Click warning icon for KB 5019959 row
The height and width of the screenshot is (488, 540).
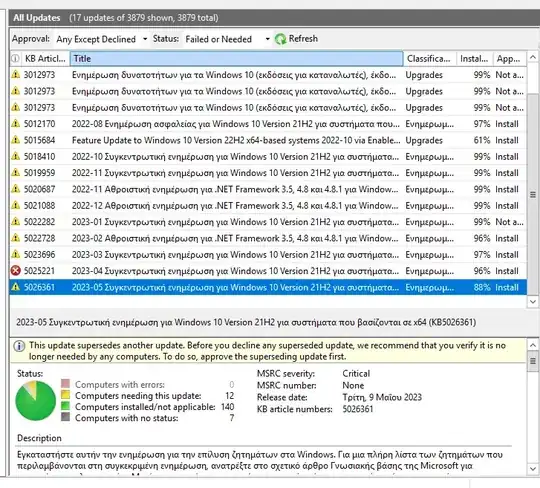15,173
